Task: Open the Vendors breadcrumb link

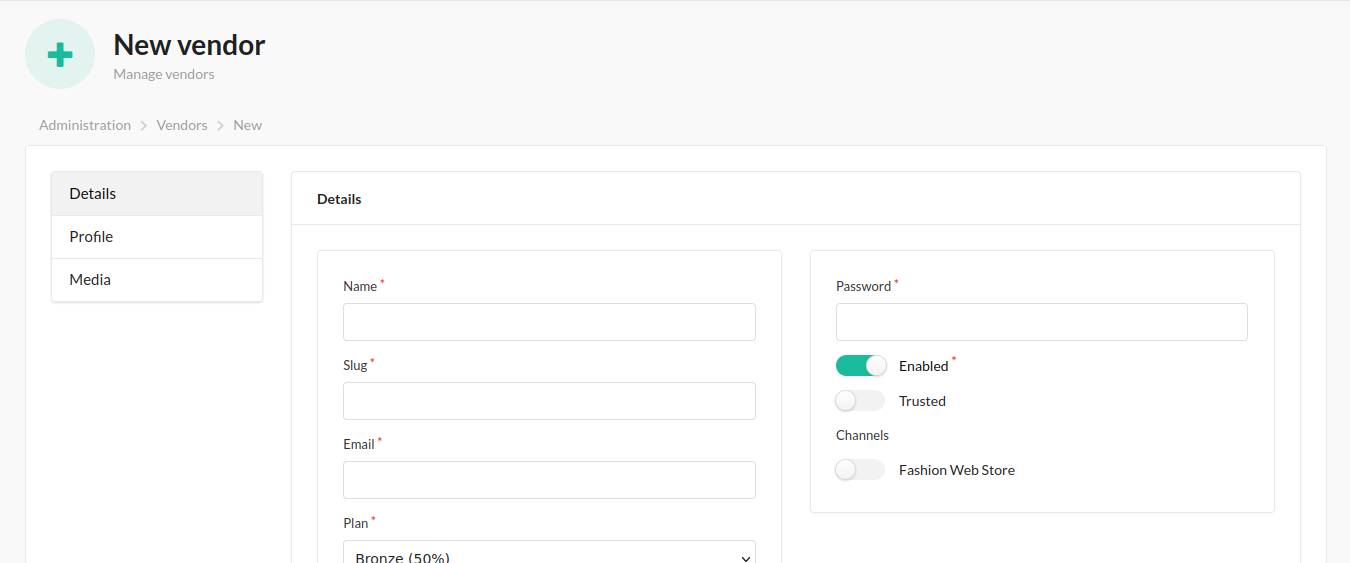Action: coord(182,125)
